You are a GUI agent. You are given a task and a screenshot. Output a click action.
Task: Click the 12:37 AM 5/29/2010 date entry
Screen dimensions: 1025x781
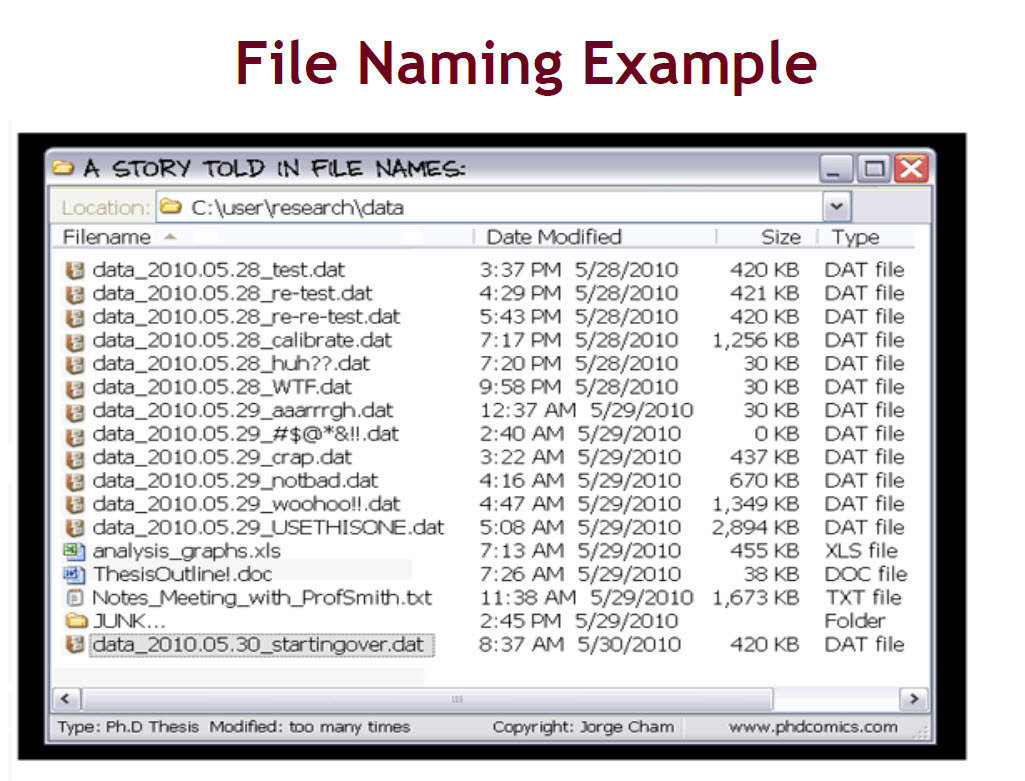point(587,410)
